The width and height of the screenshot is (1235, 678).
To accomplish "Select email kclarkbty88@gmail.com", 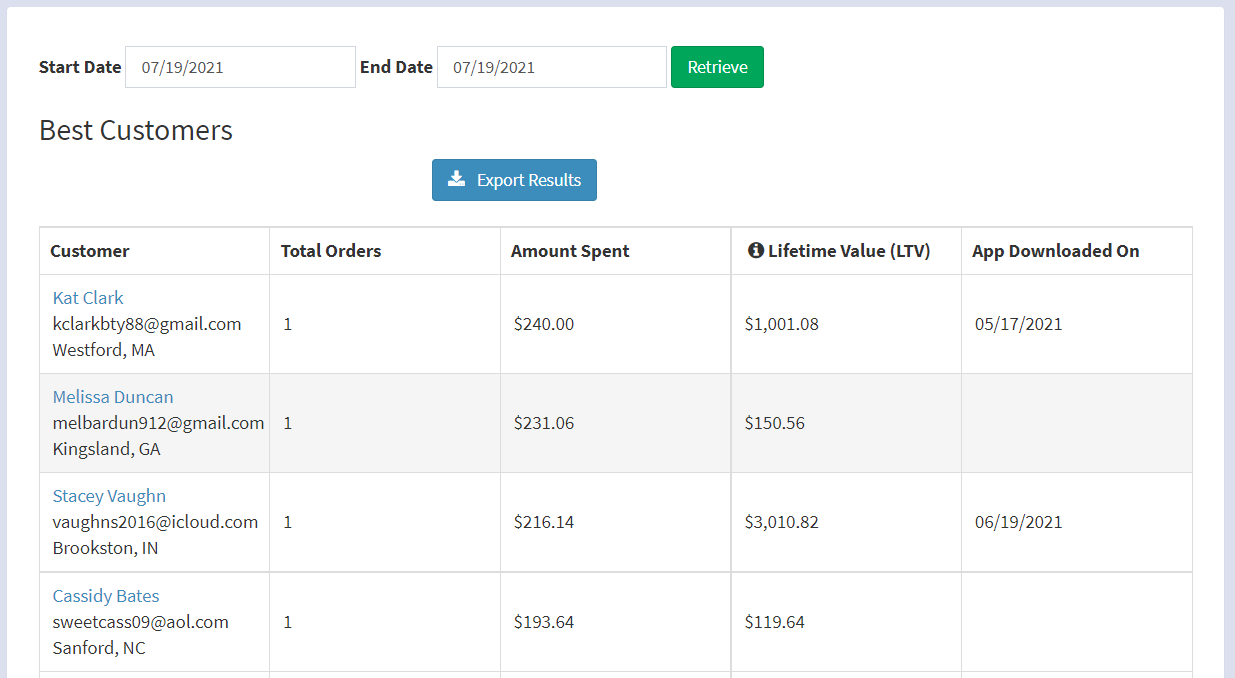I will (x=147, y=324).
